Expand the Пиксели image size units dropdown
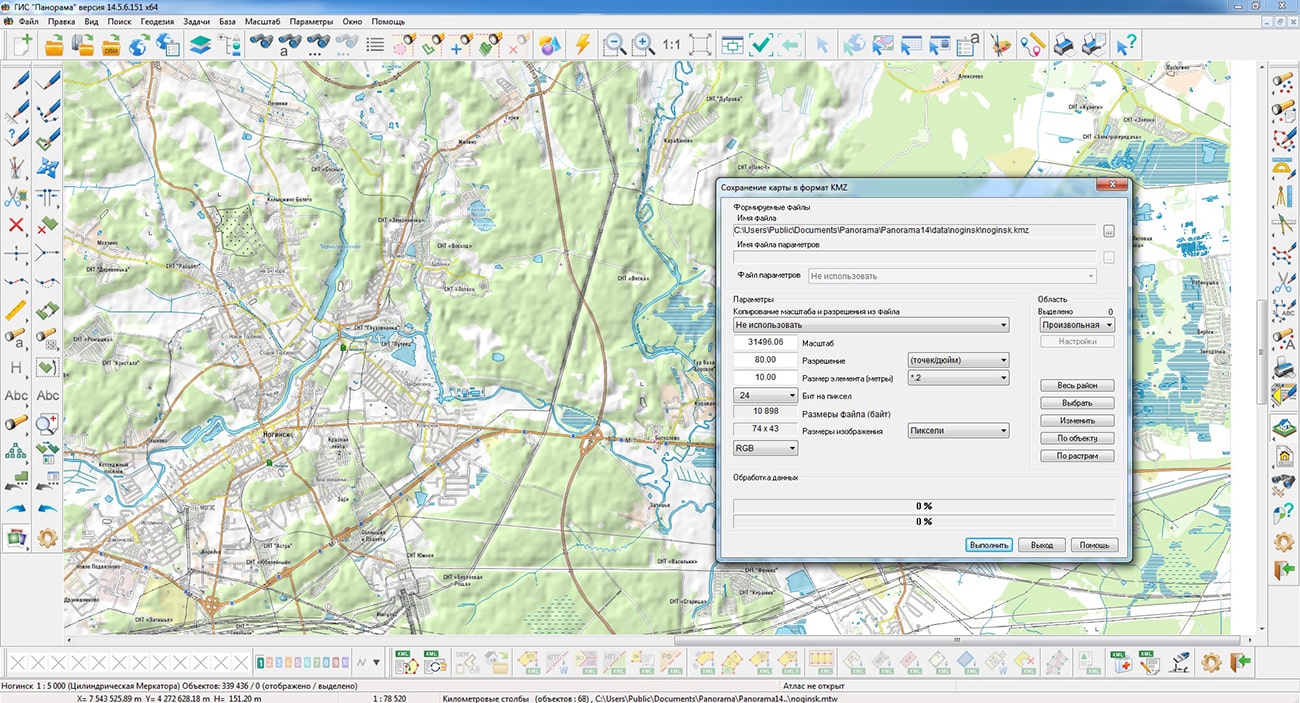 pyautogui.click(x=957, y=431)
